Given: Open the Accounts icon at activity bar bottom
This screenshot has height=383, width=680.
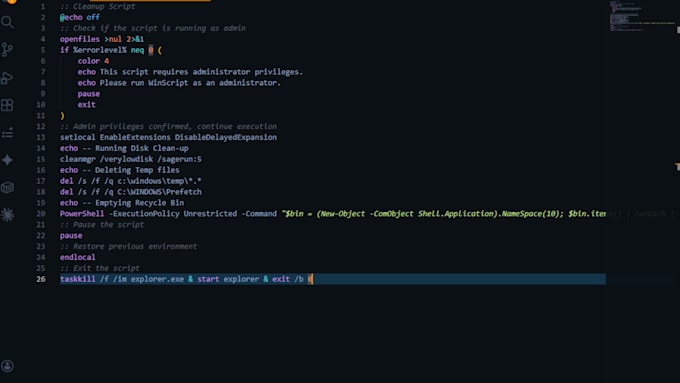Looking at the screenshot, I should point(7,366).
